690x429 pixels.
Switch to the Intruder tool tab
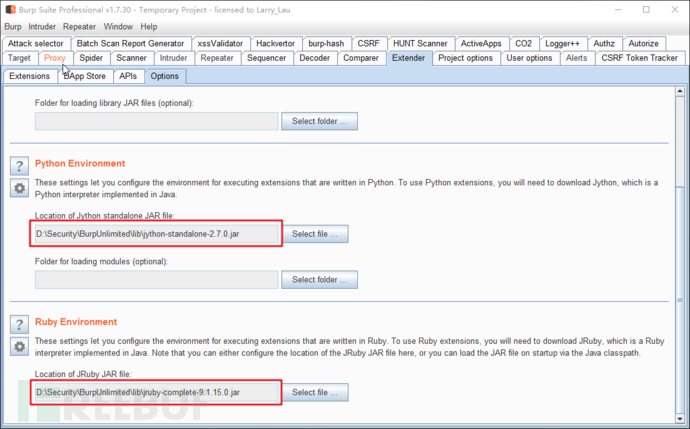pyautogui.click(x=173, y=58)
